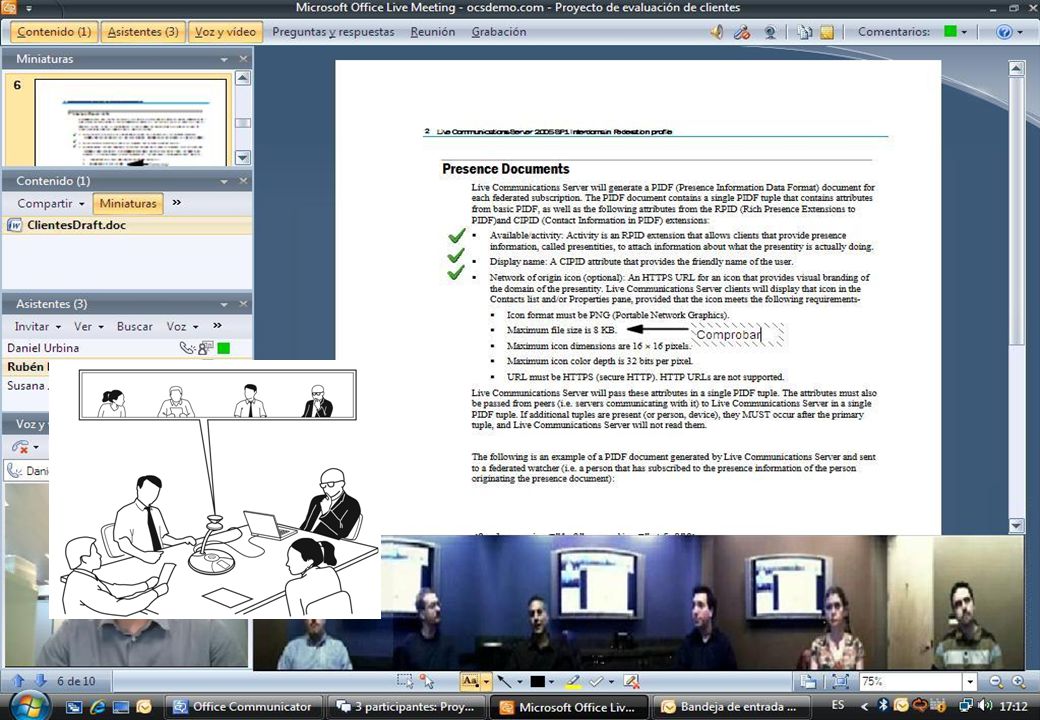
Task: Open the Reunión menu
Action: [432, 32]
